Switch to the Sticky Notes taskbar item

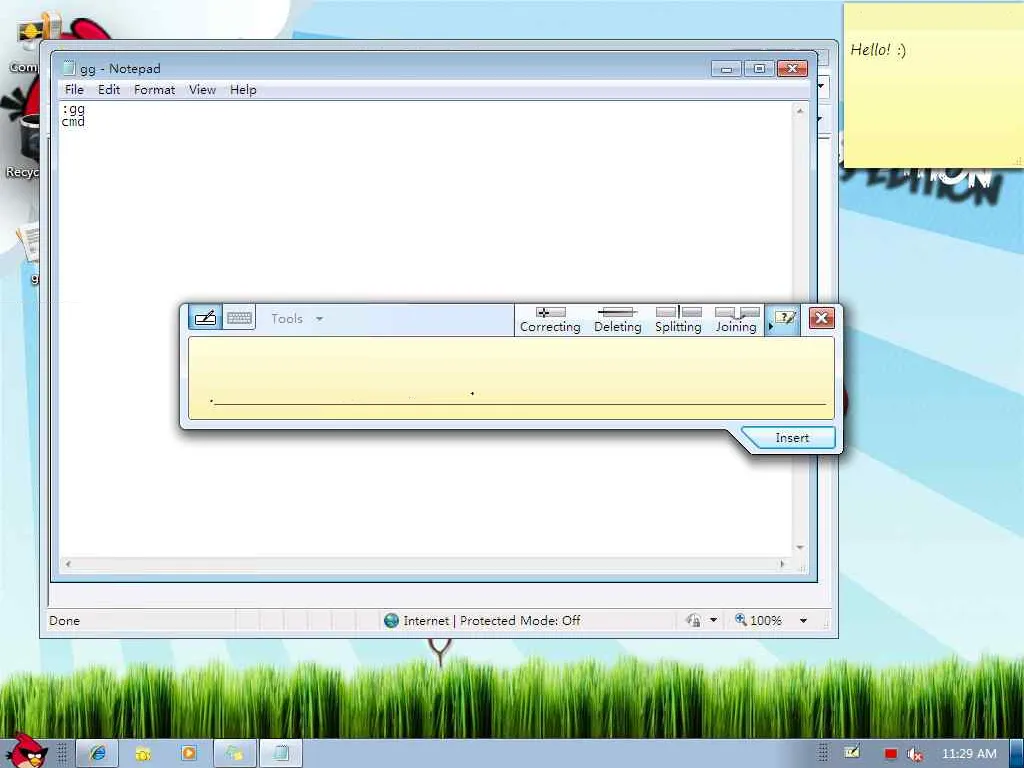pos(234,754)
